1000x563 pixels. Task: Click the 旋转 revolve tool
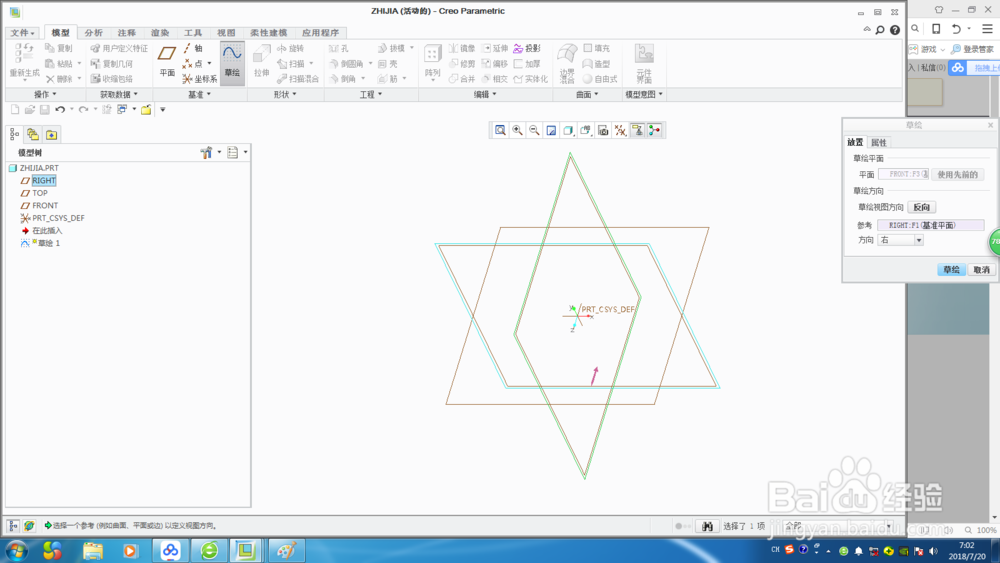pos(290,48)
